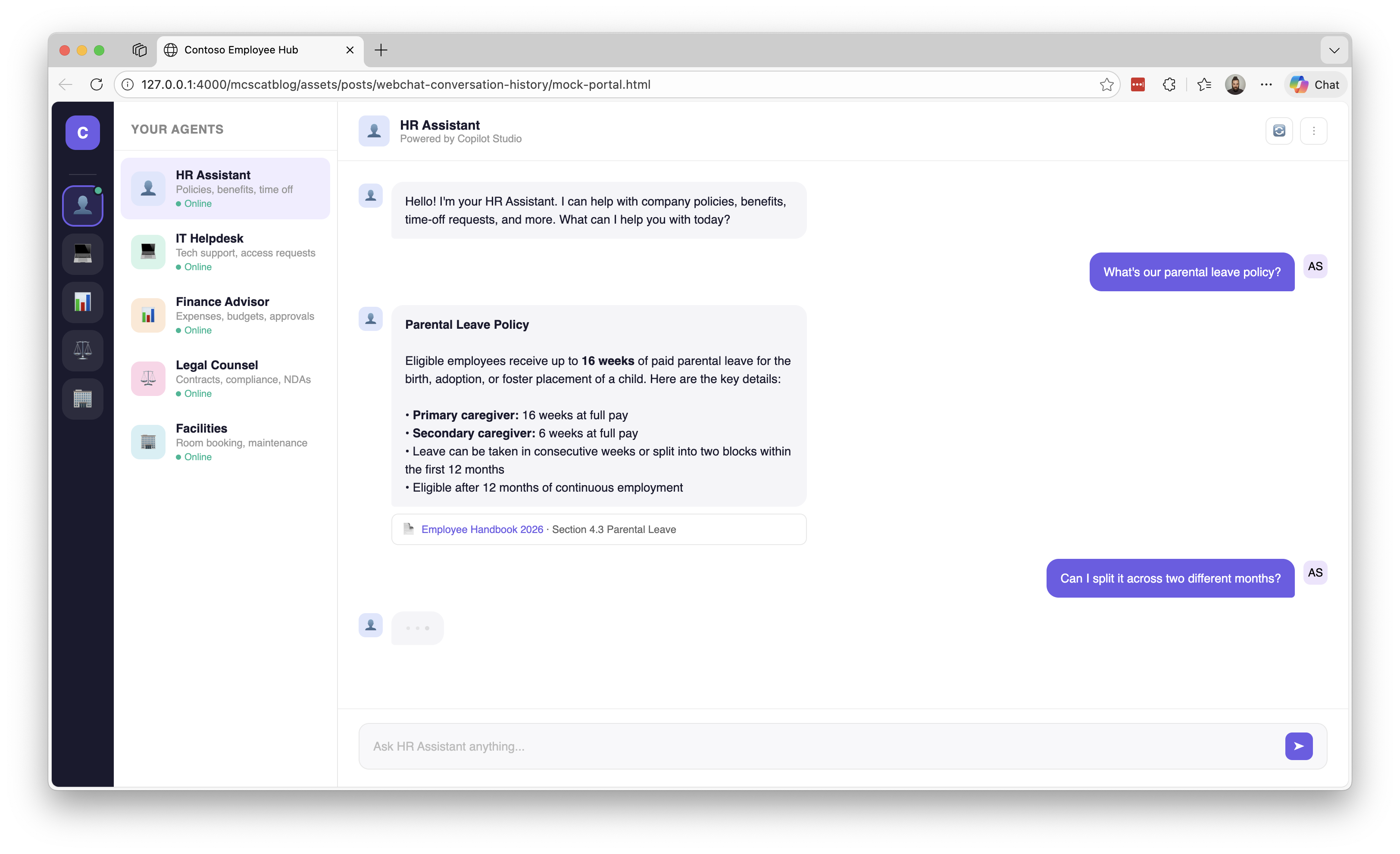Open the IT Helpdesk agent from list
Image resolution: width=1400 pixels, height=854 pixels.
(x=225, y=252)
